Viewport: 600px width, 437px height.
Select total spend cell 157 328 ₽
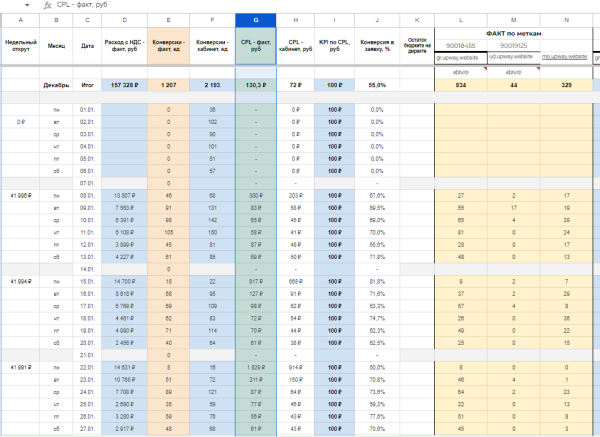click(124, 86)
